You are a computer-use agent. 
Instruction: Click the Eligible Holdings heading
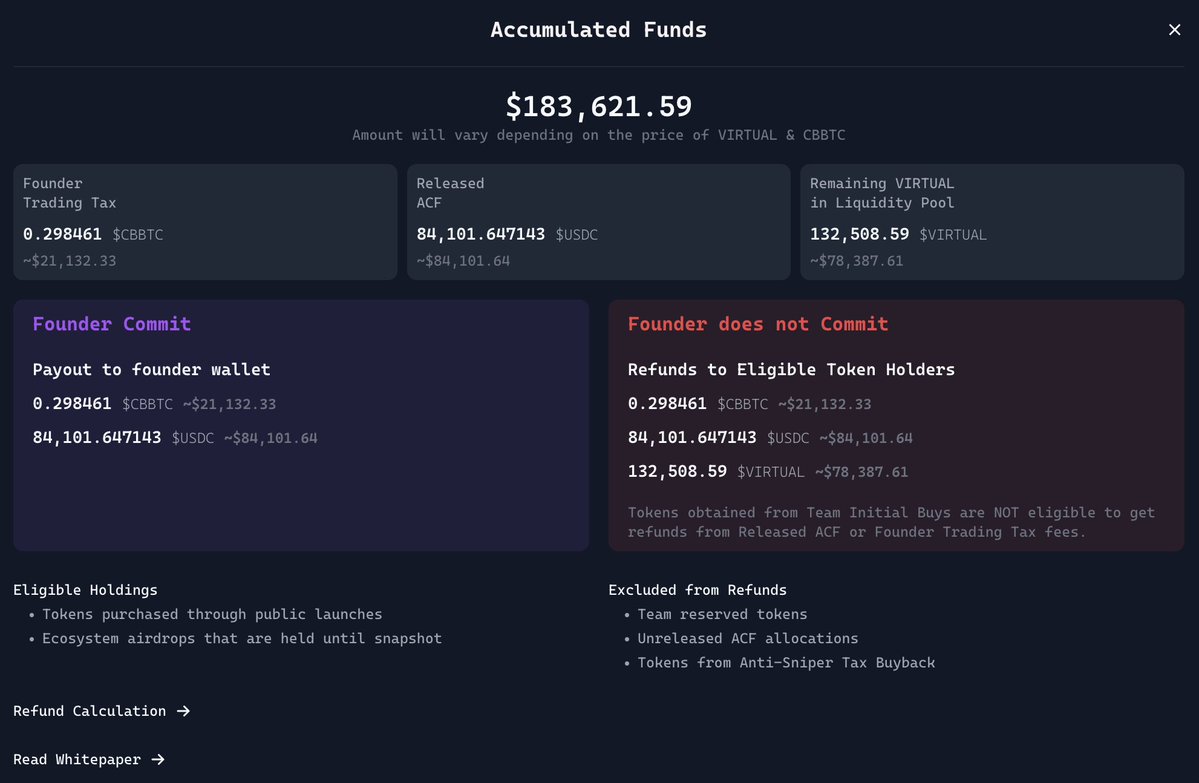pos(85,590)
